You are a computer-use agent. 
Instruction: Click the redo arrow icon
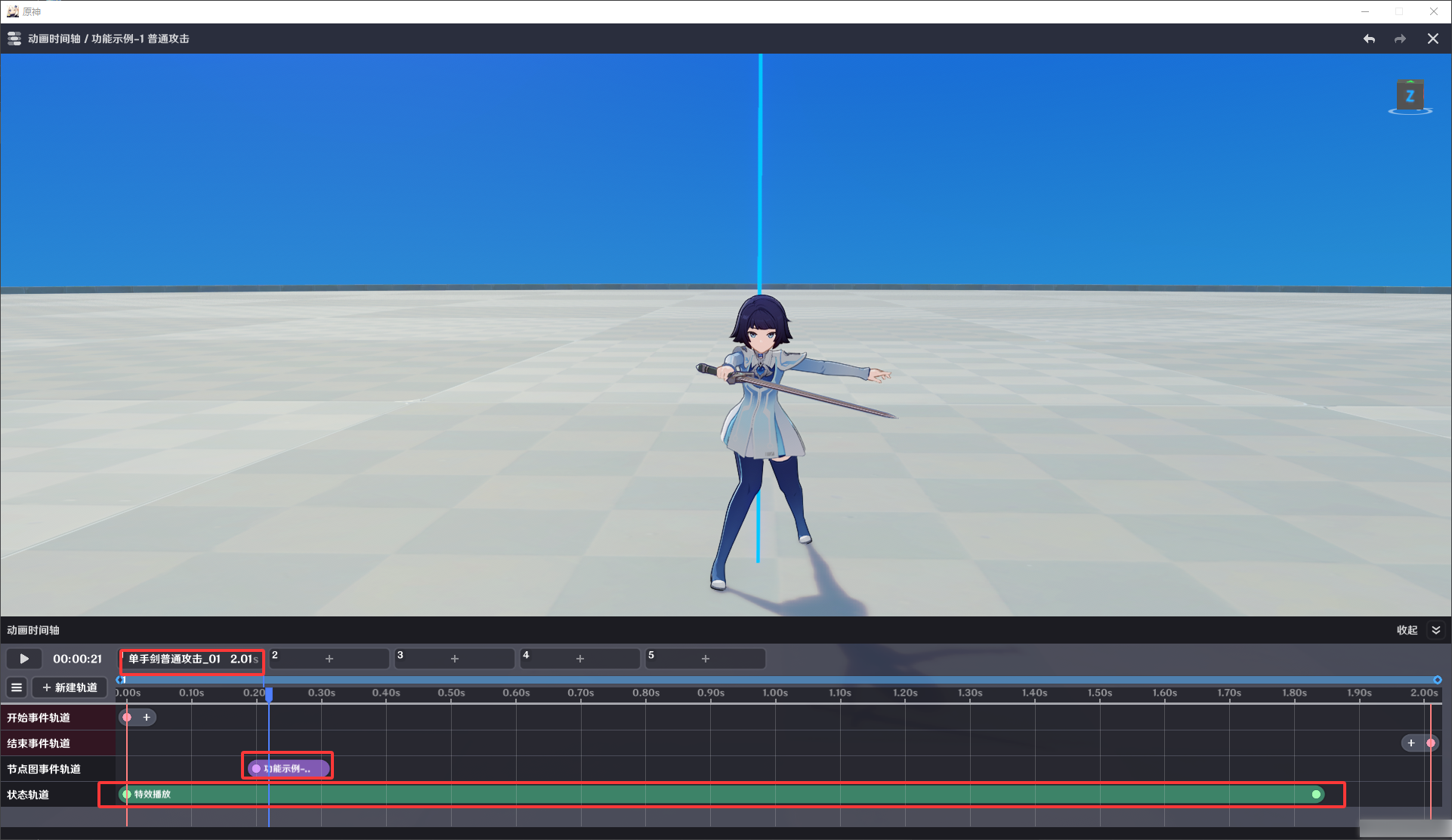click(1400, 39)
